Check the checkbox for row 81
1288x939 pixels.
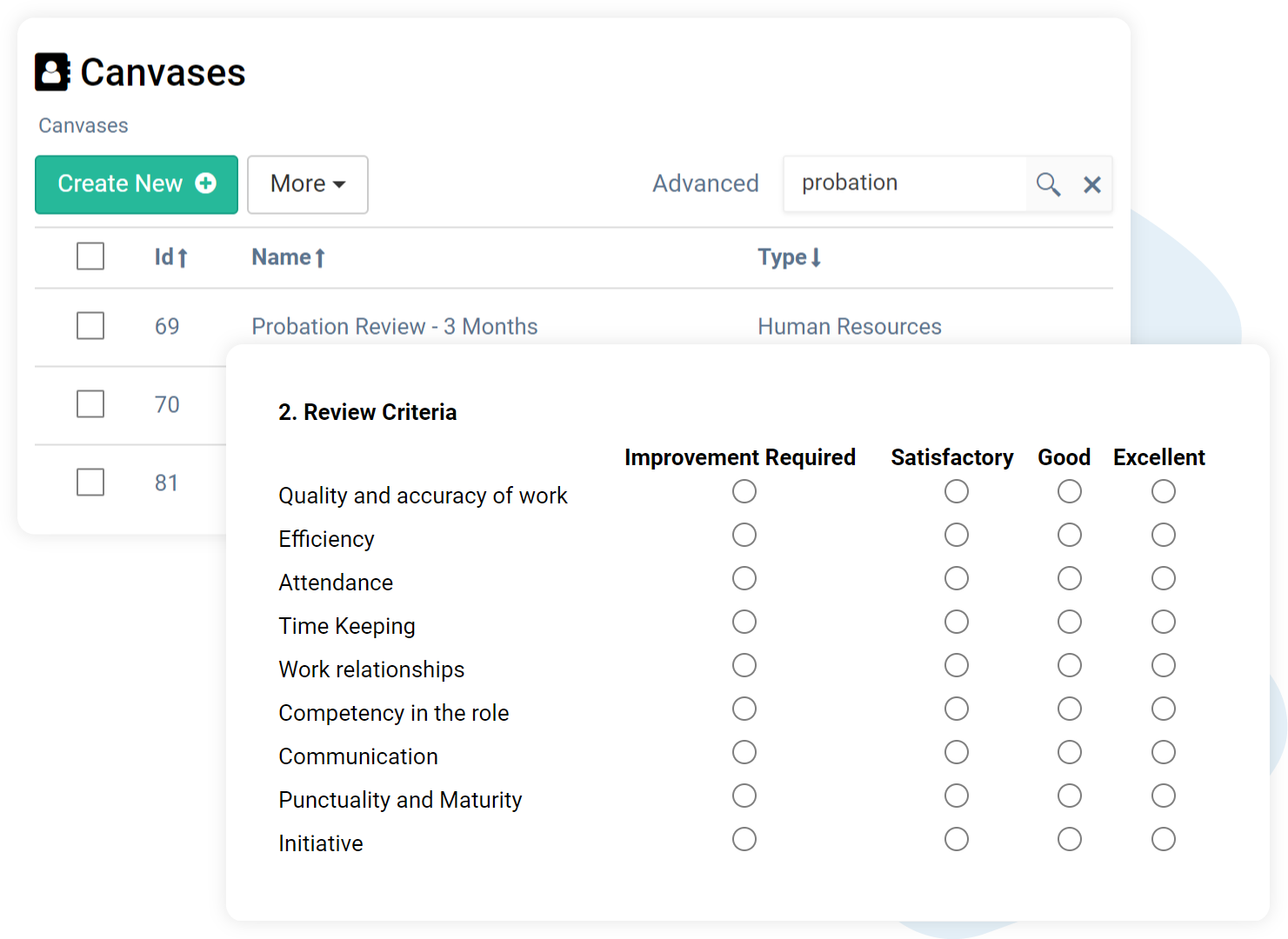point(90,482)
